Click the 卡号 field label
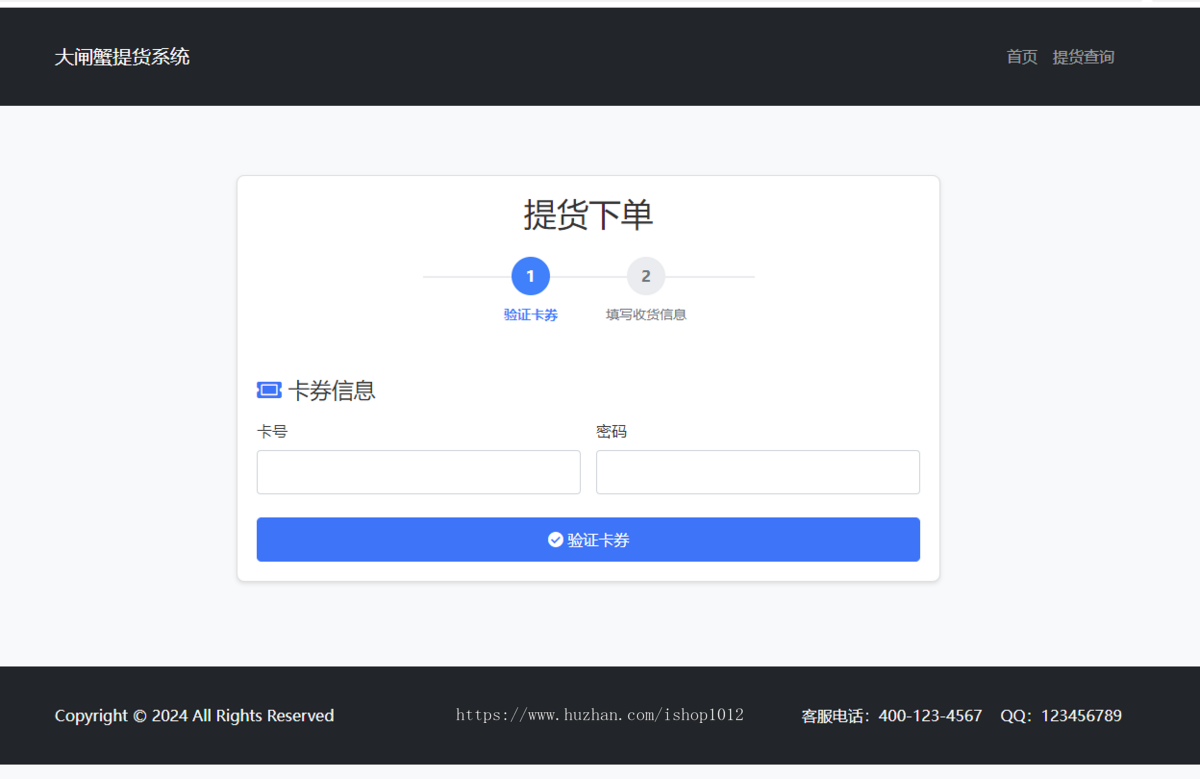Screen dimensions: 1200x779 pyautogui.click(x=272, y=432)
